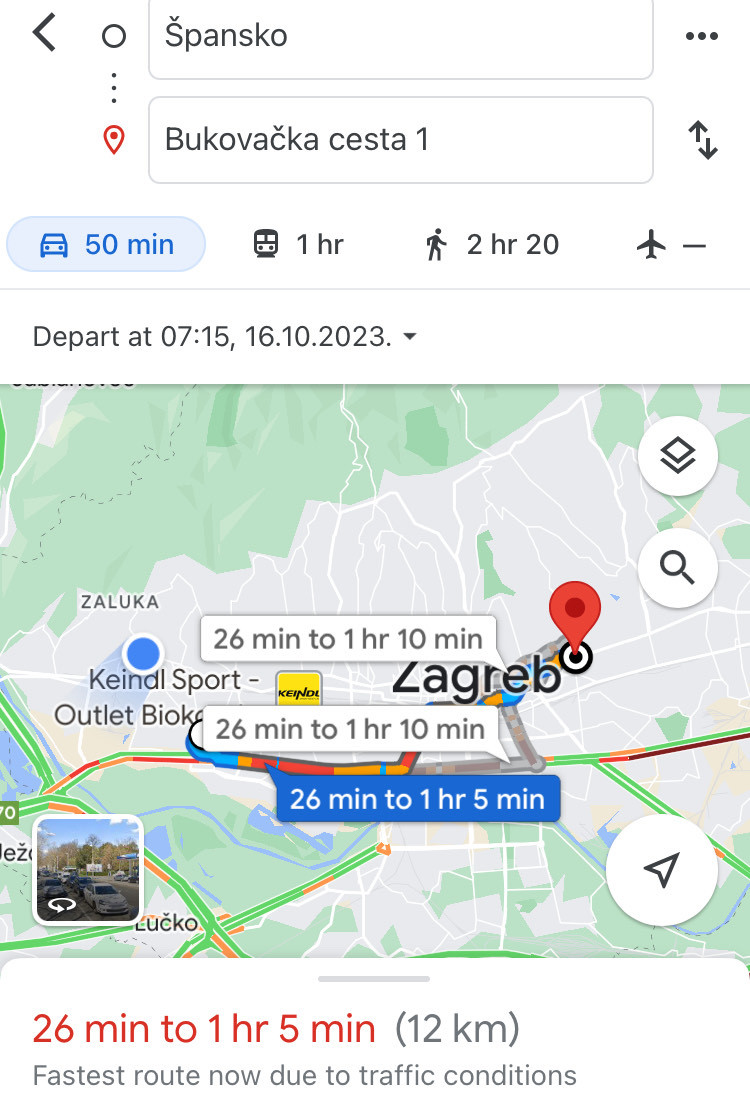Screen dimensions: 750x1104
Task: Select the transit 1 hr tab
Action: (x=298, y=244)
